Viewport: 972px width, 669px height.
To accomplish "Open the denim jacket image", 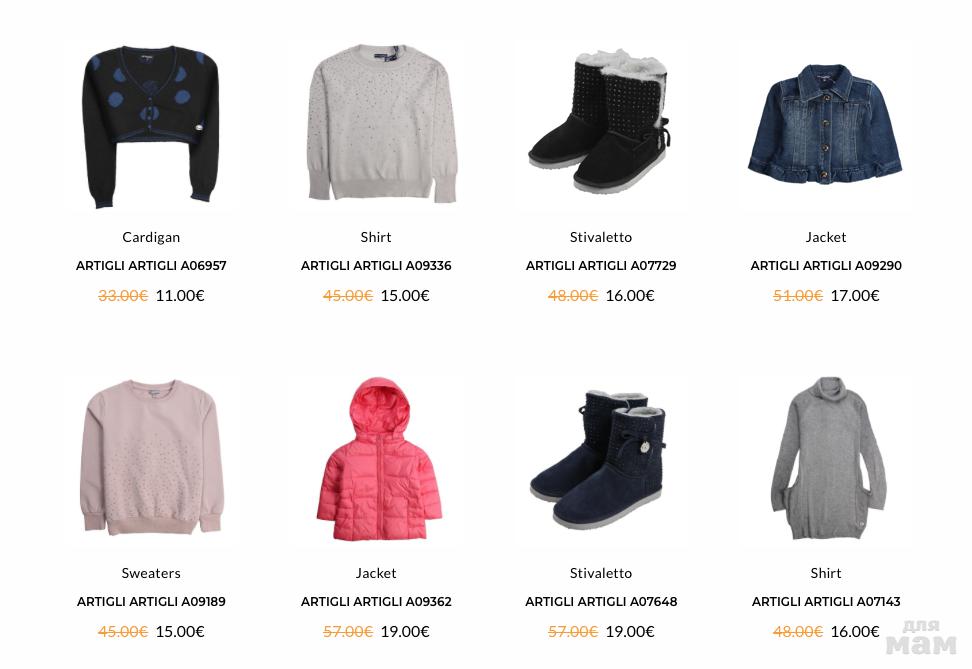I will click(x=825, y=124).
